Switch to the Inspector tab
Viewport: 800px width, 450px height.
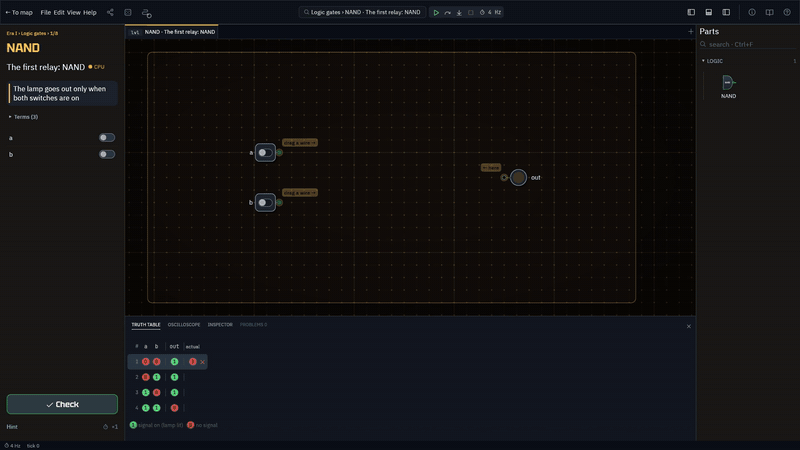220,324
